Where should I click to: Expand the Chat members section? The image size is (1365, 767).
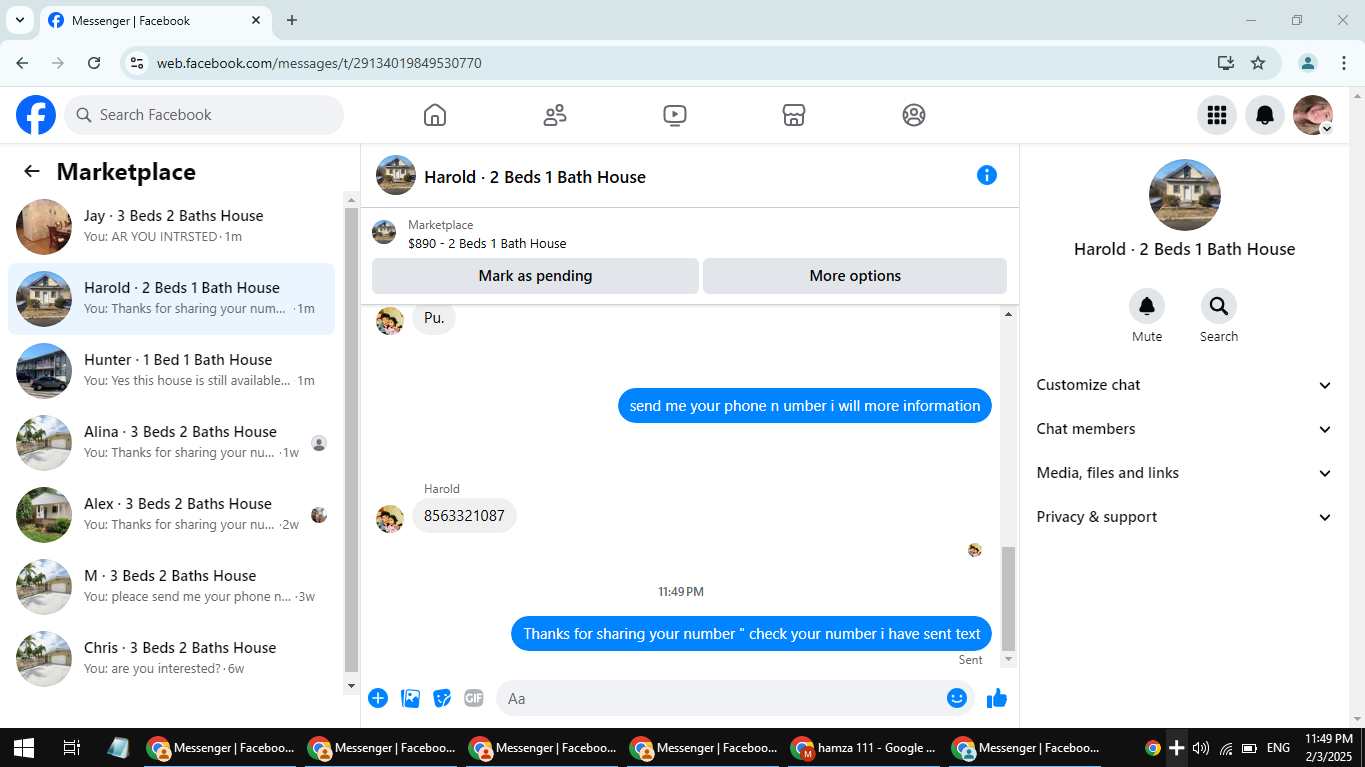click(1184, 429)
